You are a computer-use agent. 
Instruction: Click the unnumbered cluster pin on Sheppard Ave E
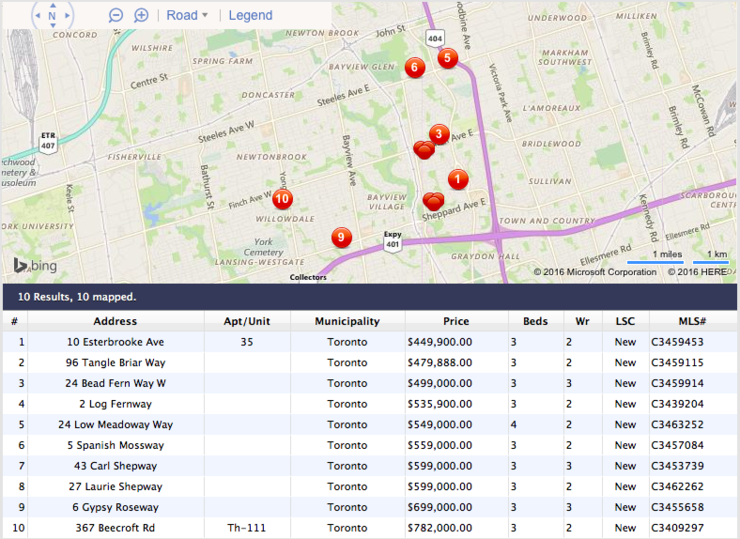(433, 201)
